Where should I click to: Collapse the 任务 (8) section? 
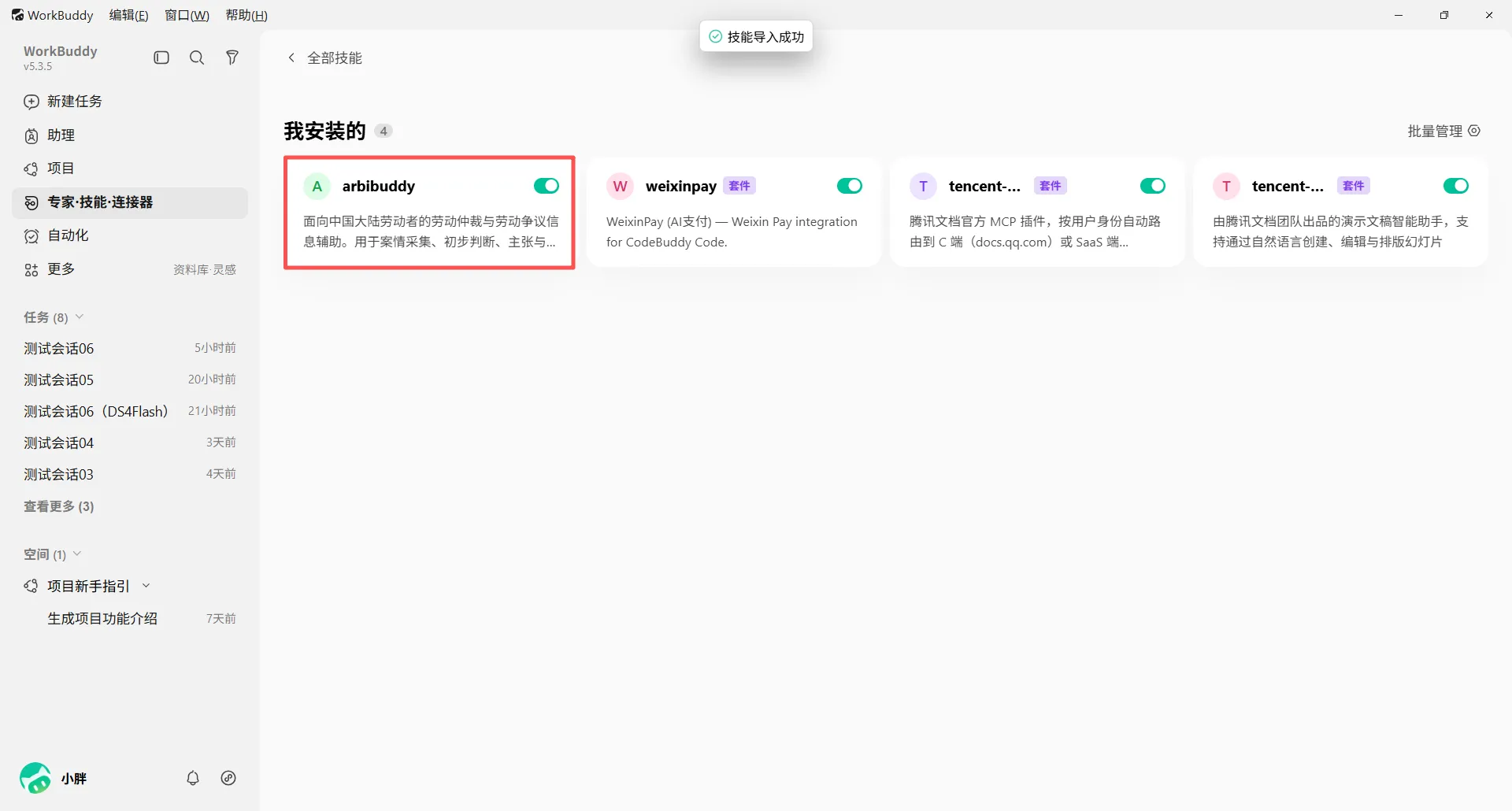[x=80, y=317]
